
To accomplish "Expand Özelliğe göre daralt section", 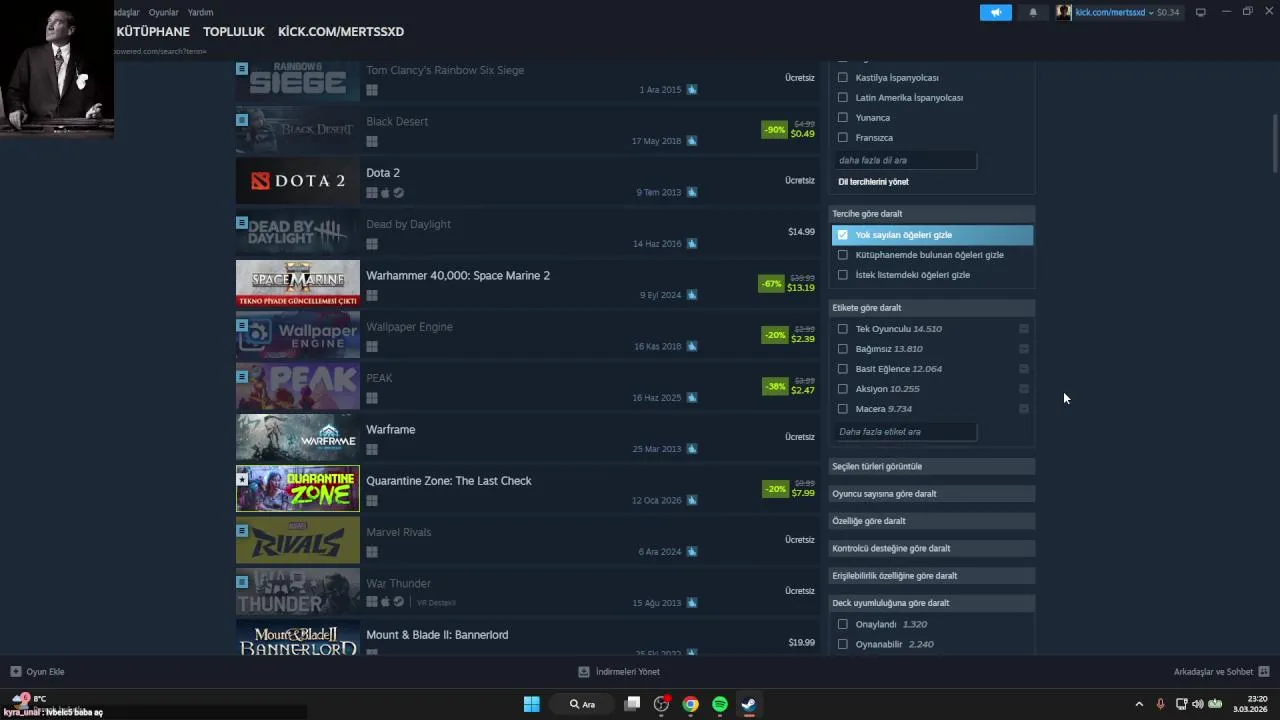I will tap(932, 521).
